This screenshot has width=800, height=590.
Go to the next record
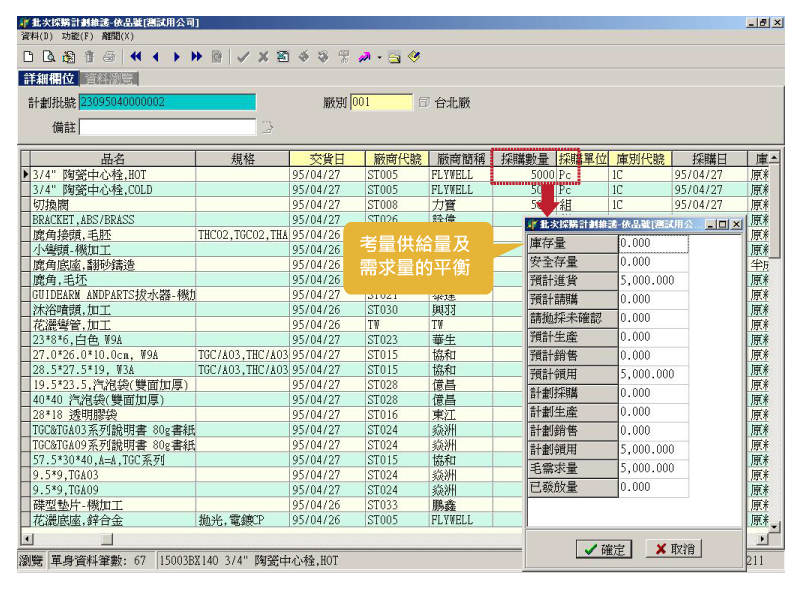(x=177, y=57)
